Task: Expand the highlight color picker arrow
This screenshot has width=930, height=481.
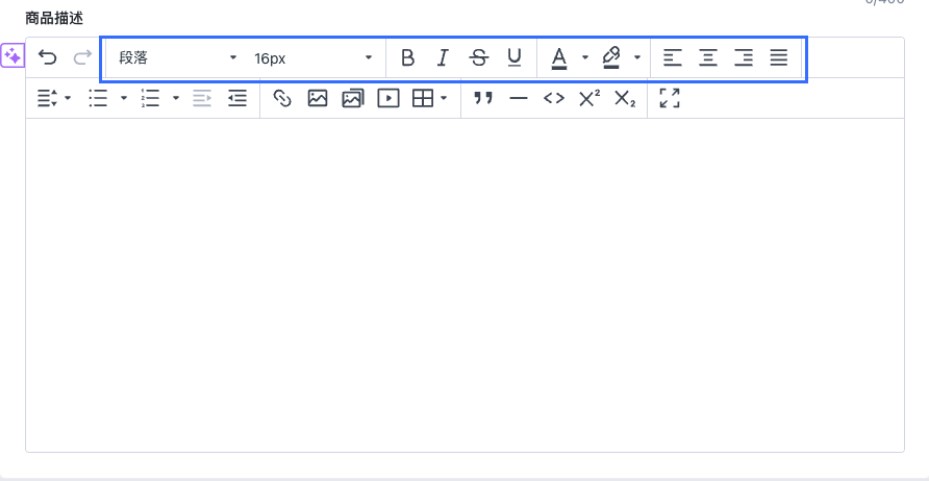Action: (637, 58)
